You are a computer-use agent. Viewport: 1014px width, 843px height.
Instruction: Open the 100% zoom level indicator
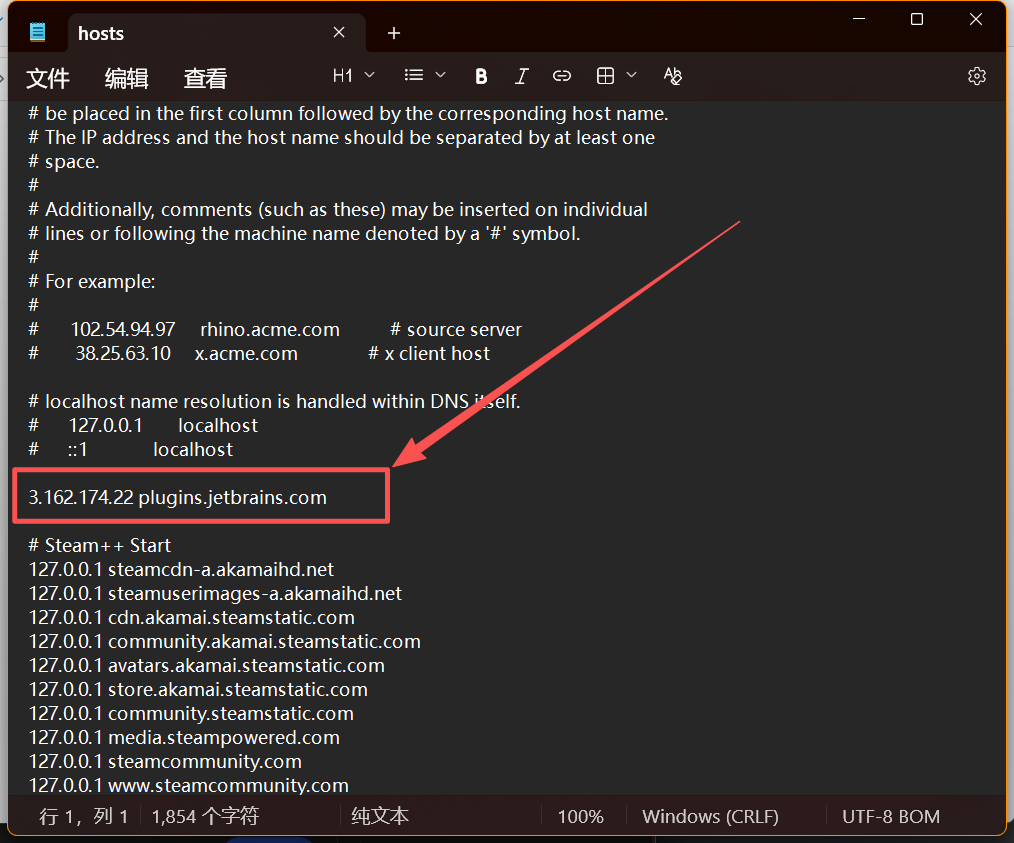(x=581, y=816)
